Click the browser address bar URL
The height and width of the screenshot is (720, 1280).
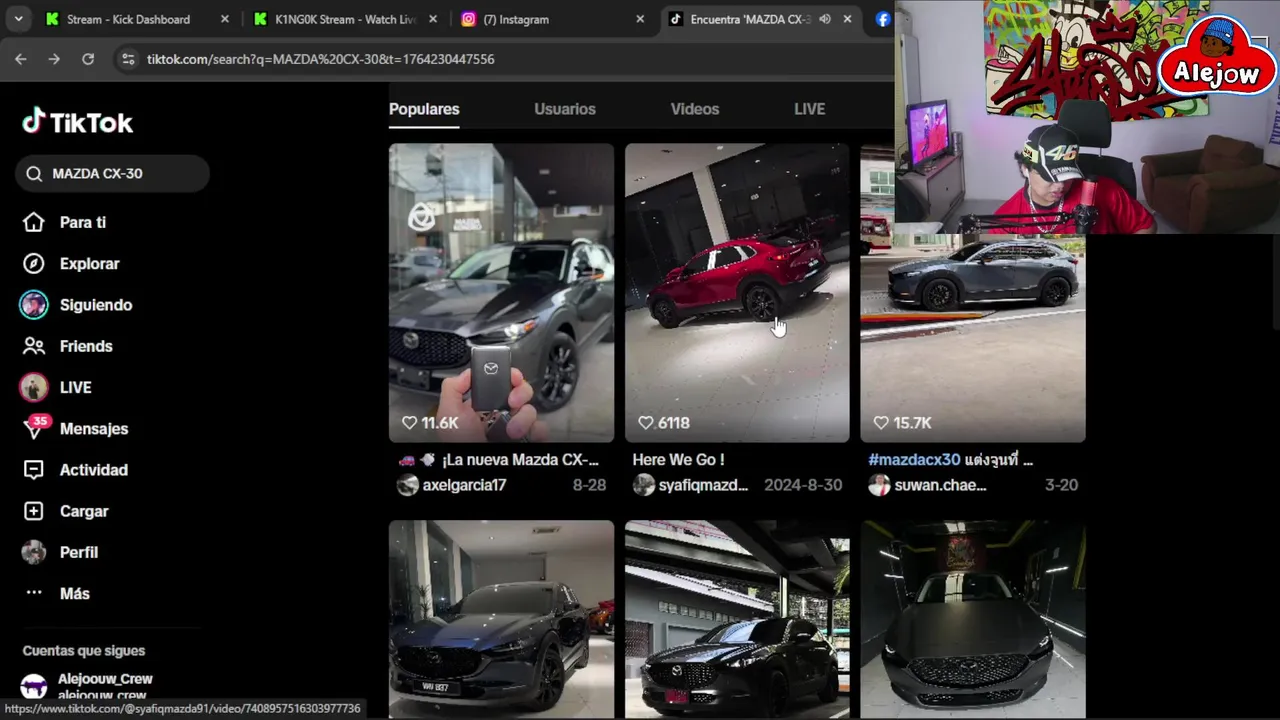[320, 59]
